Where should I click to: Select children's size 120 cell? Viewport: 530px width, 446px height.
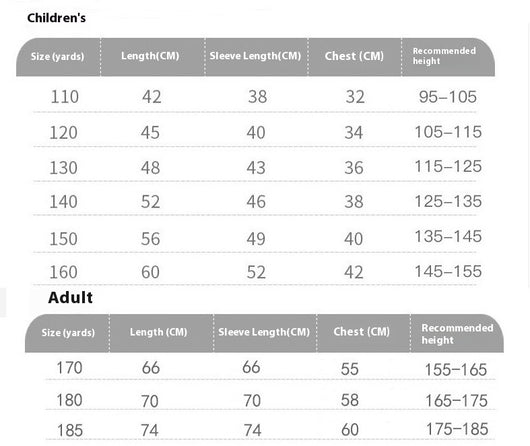pyautogui.click(x=64, y=132)
